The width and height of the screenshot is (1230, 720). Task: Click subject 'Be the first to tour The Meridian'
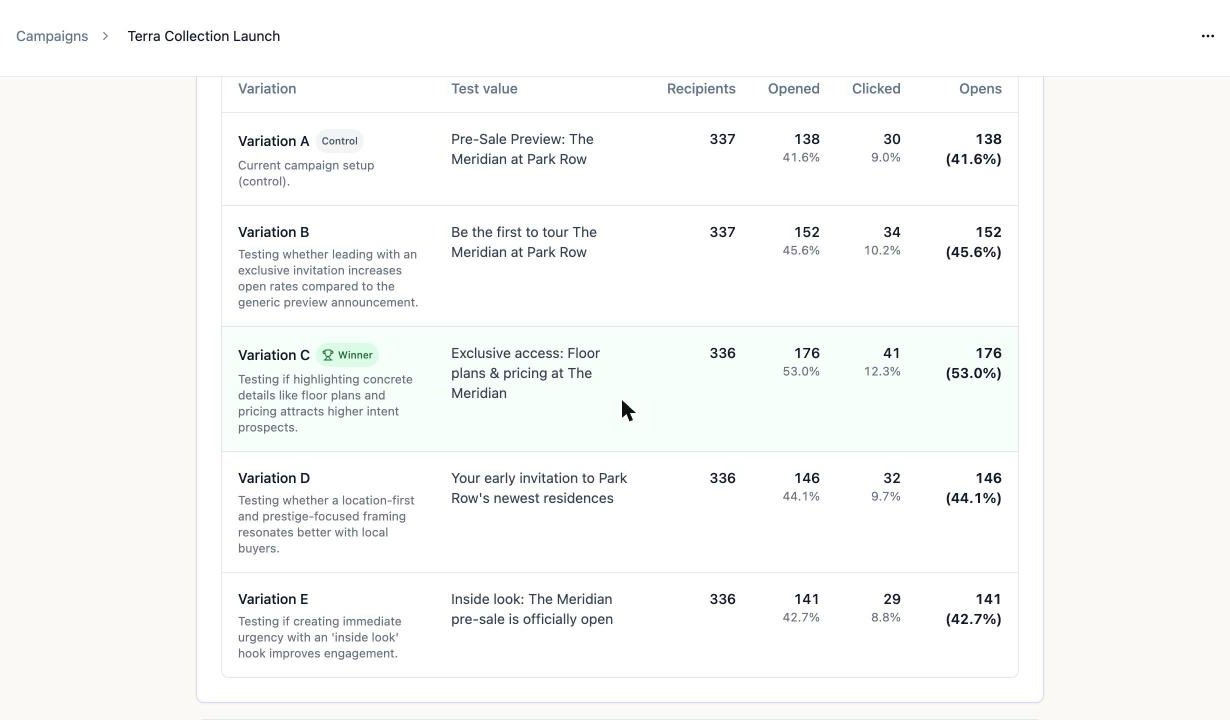click(x=524, y=242)
